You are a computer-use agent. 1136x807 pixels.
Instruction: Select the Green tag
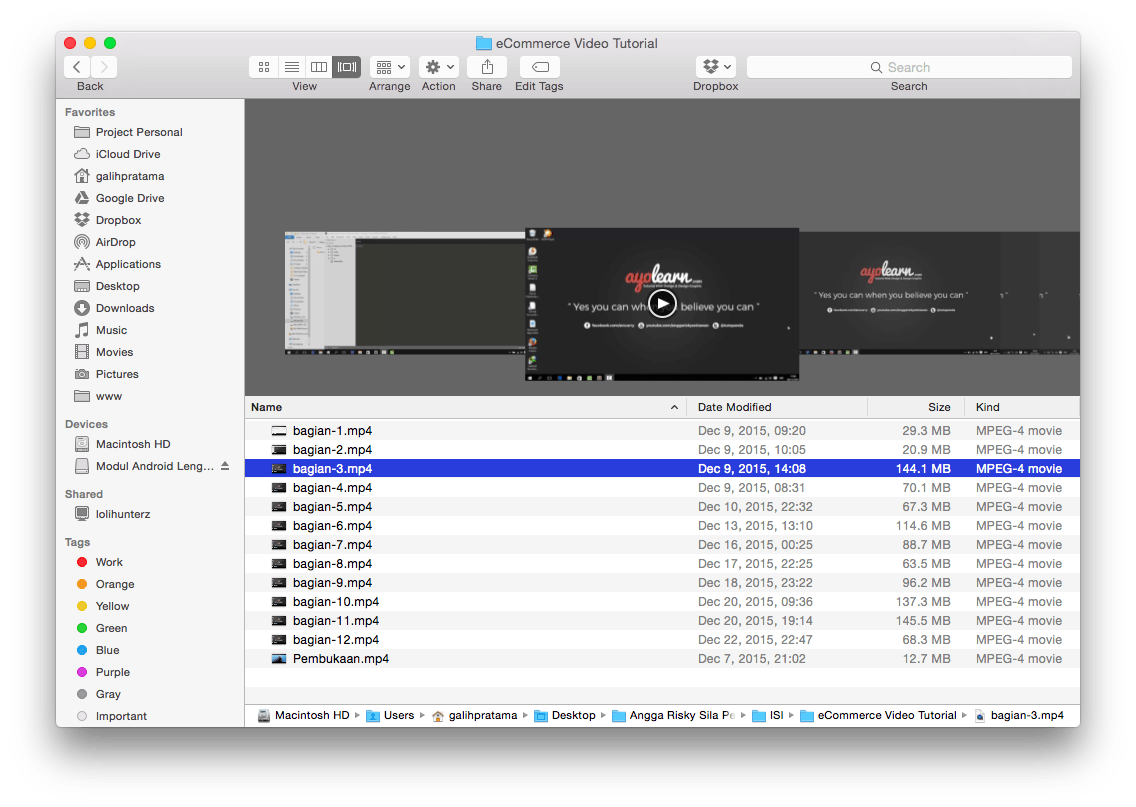[101, 628]
